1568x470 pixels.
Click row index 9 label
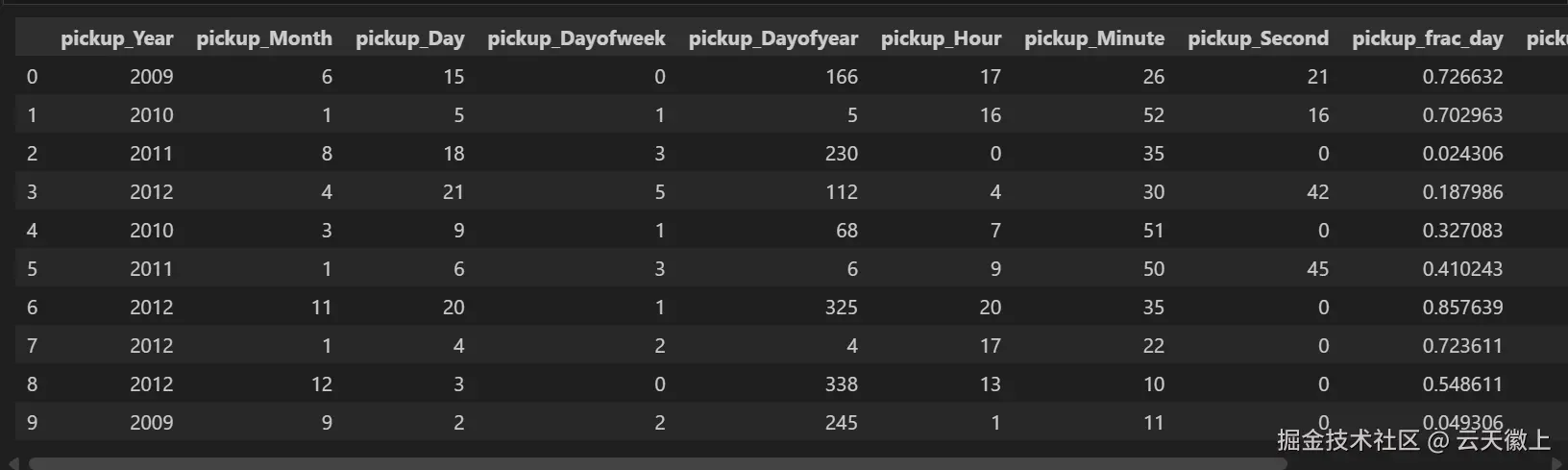(33, 423)
